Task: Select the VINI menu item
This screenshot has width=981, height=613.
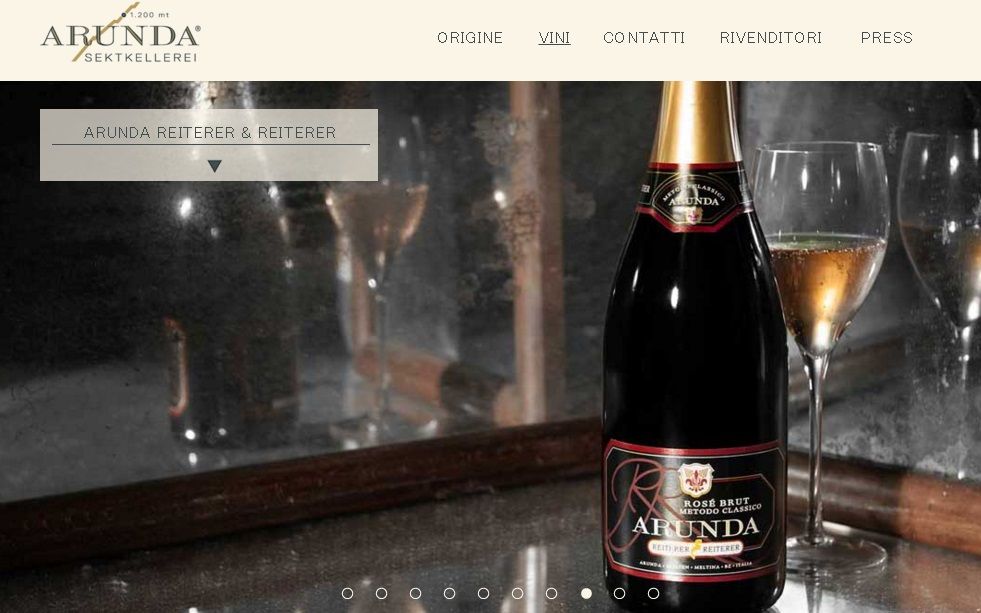Action: pyautogui.click(x=554, y=38)
